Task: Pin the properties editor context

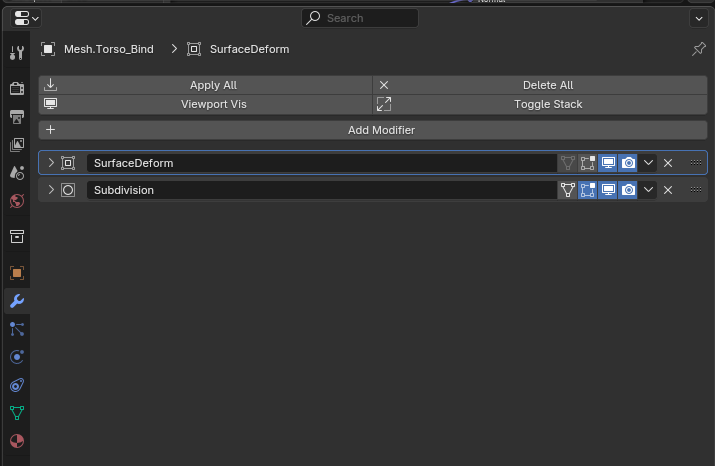Action: [x=699, y=49]
